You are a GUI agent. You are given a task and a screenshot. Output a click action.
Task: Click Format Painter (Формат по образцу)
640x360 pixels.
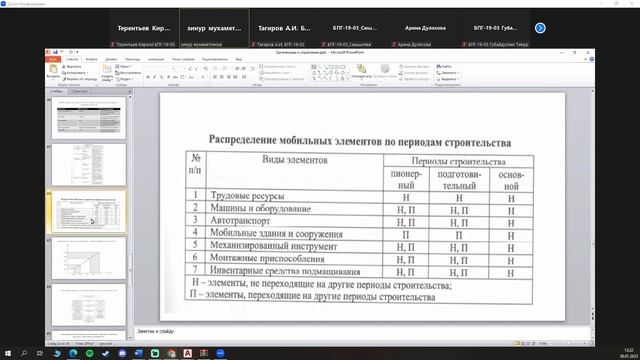coord(80,79)
